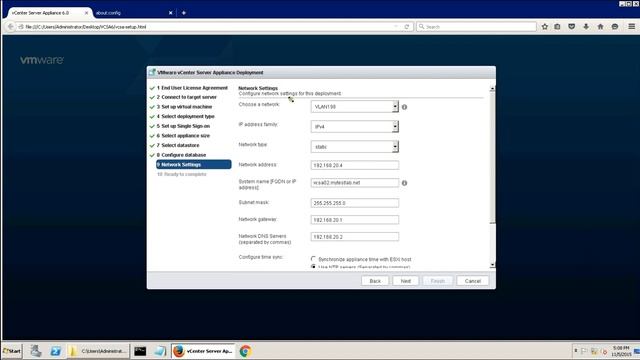Select the Use NTP servers radio option
This screenshot has height=360, width=640.
[313, 267]
